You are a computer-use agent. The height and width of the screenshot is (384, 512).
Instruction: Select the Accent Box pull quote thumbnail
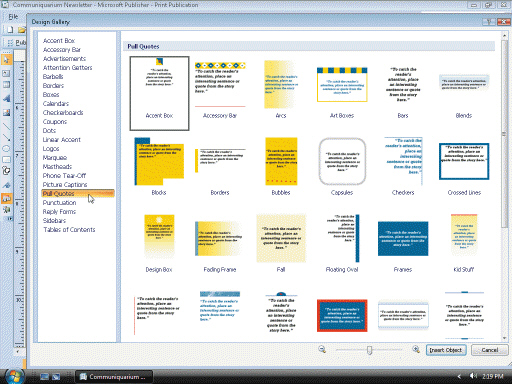159,93
